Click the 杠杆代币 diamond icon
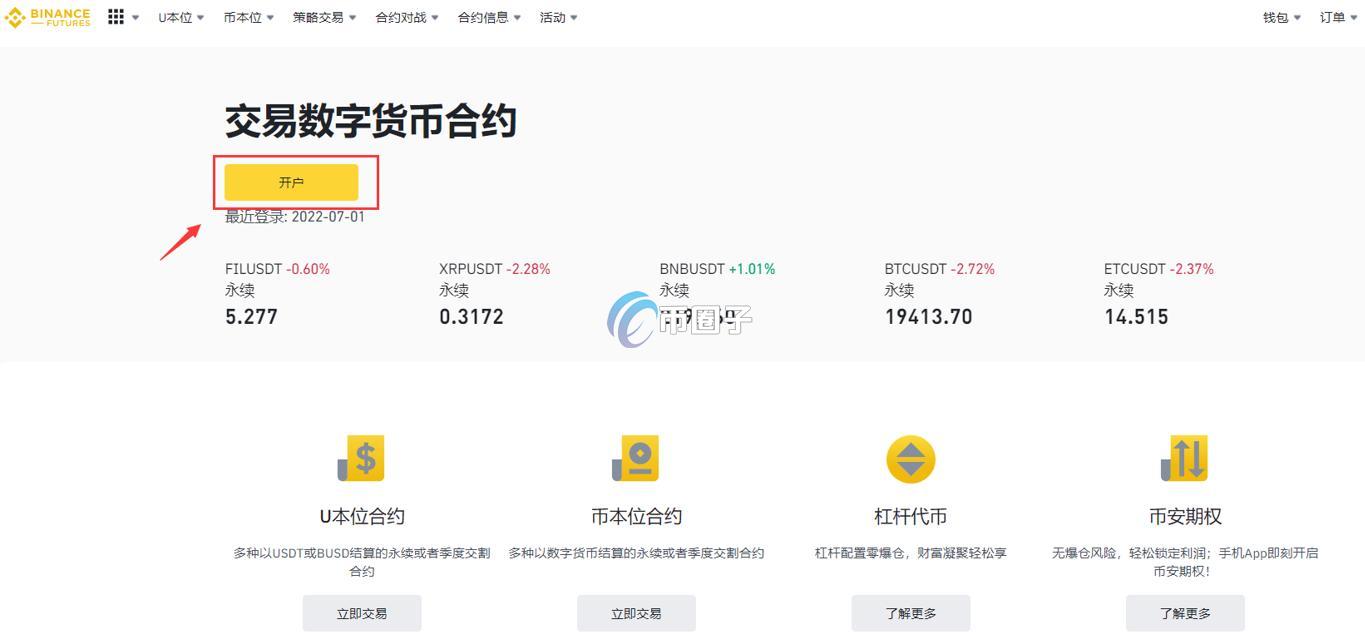Image resolution: width=1365 pixels, height=640 pixels. [x=909, y=458]
